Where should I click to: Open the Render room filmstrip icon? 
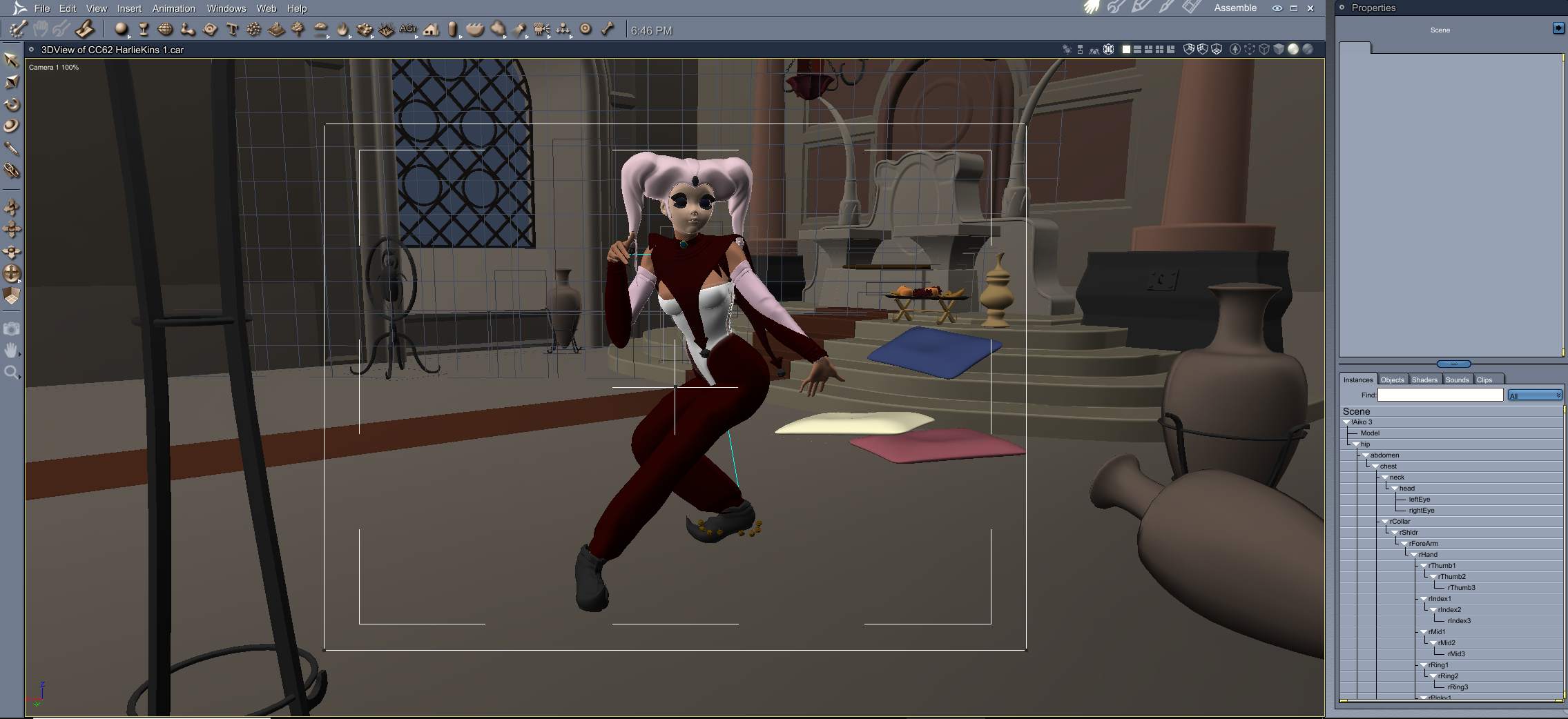pyautogui.click(x=1191, y=8)
